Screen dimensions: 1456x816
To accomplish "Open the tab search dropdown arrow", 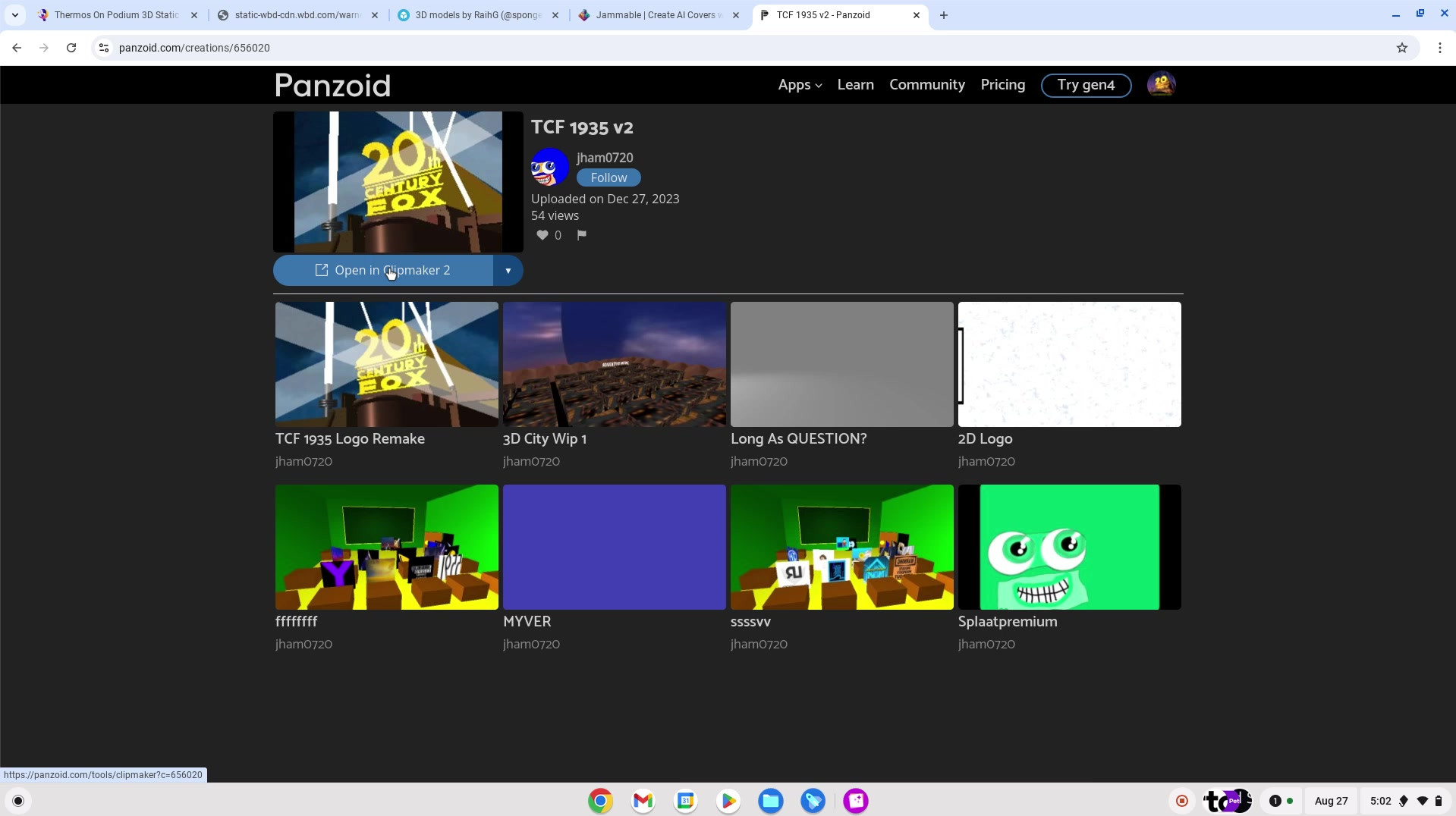I will (x=14, y=15).
